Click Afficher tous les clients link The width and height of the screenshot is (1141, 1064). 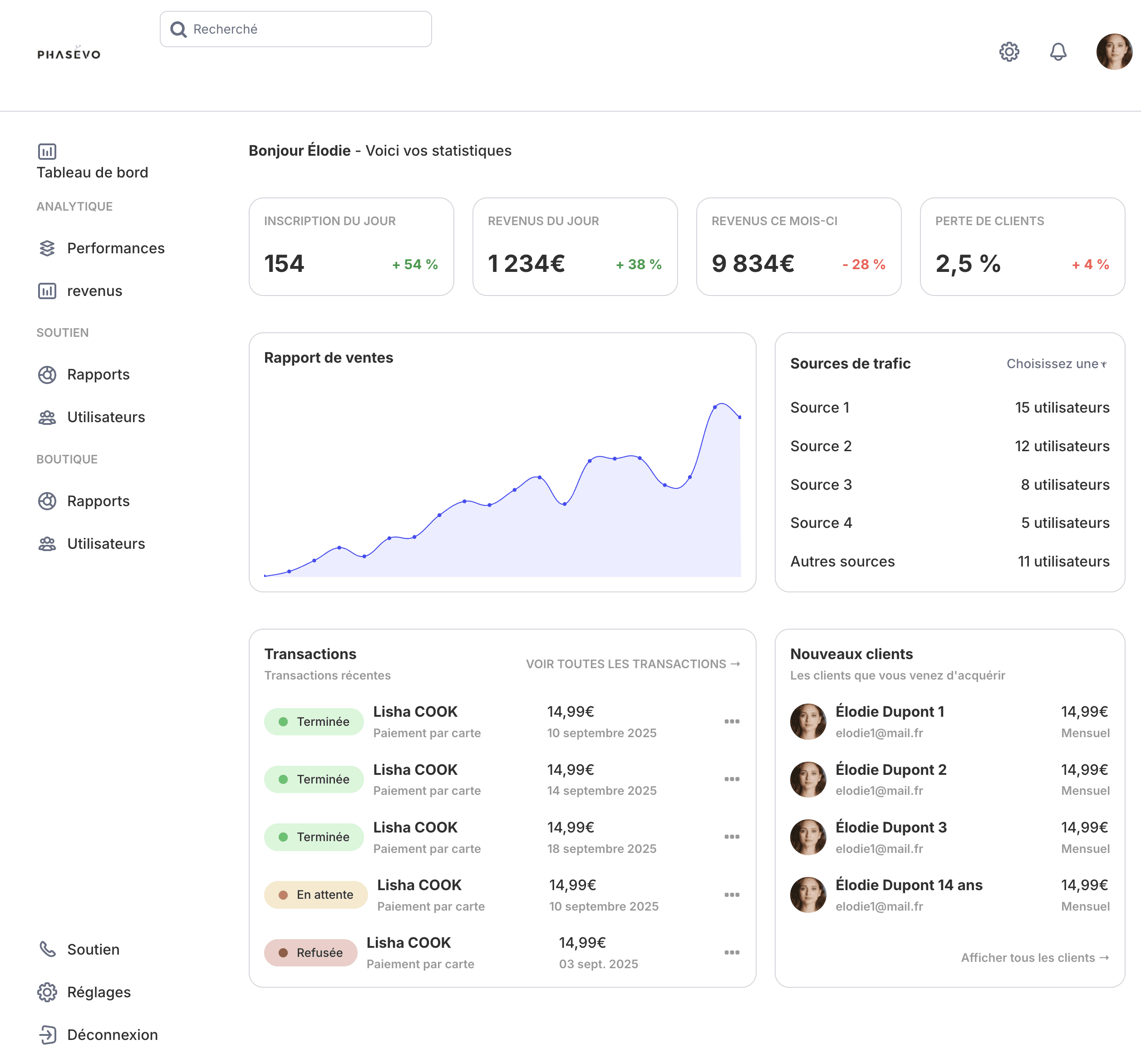tap(1034, 958)
